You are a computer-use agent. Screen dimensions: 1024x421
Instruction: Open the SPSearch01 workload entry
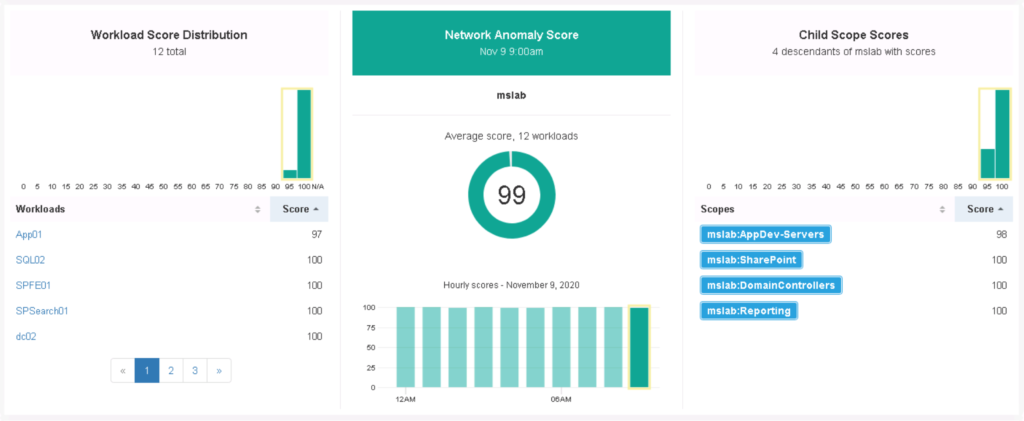point(42,311)
